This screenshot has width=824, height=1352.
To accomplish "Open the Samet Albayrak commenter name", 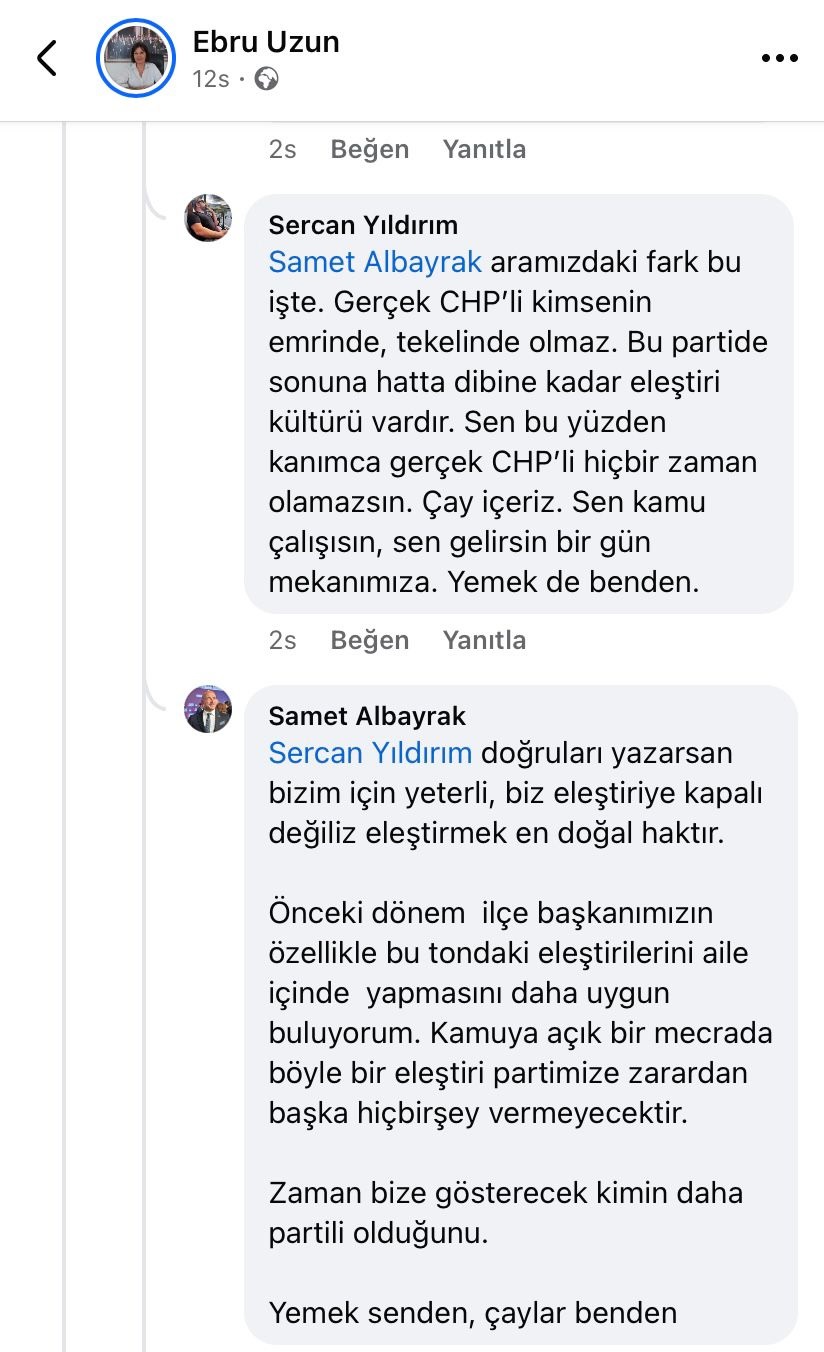I will coord(367,716).
